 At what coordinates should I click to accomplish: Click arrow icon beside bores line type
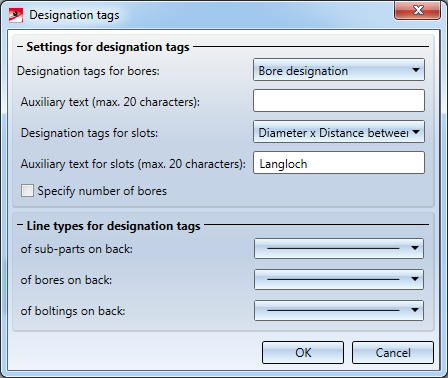(415, 279)
